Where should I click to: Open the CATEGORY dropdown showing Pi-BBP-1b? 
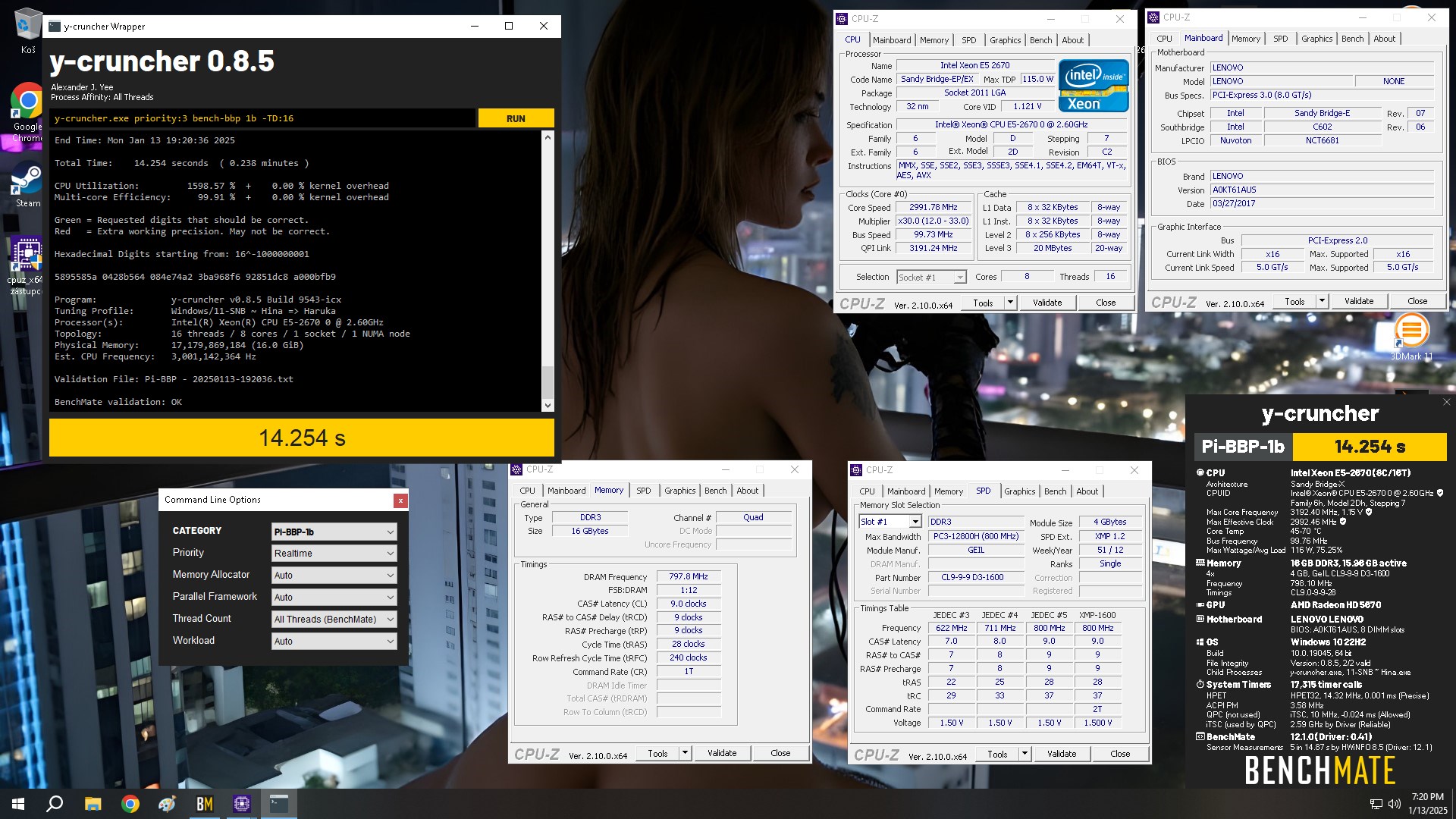pos(334,532)
